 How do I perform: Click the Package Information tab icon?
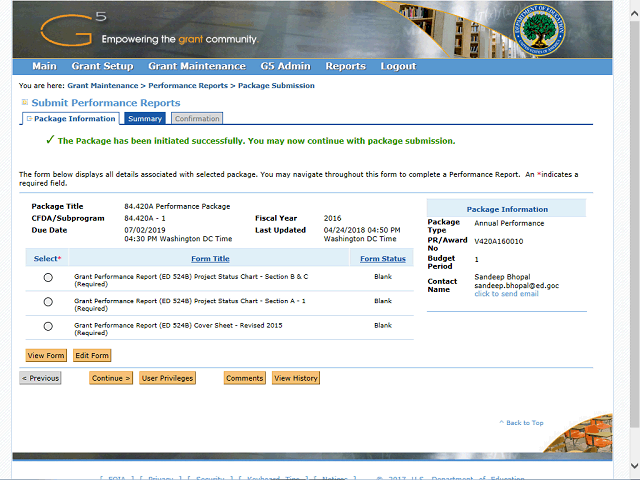[29, 118]
